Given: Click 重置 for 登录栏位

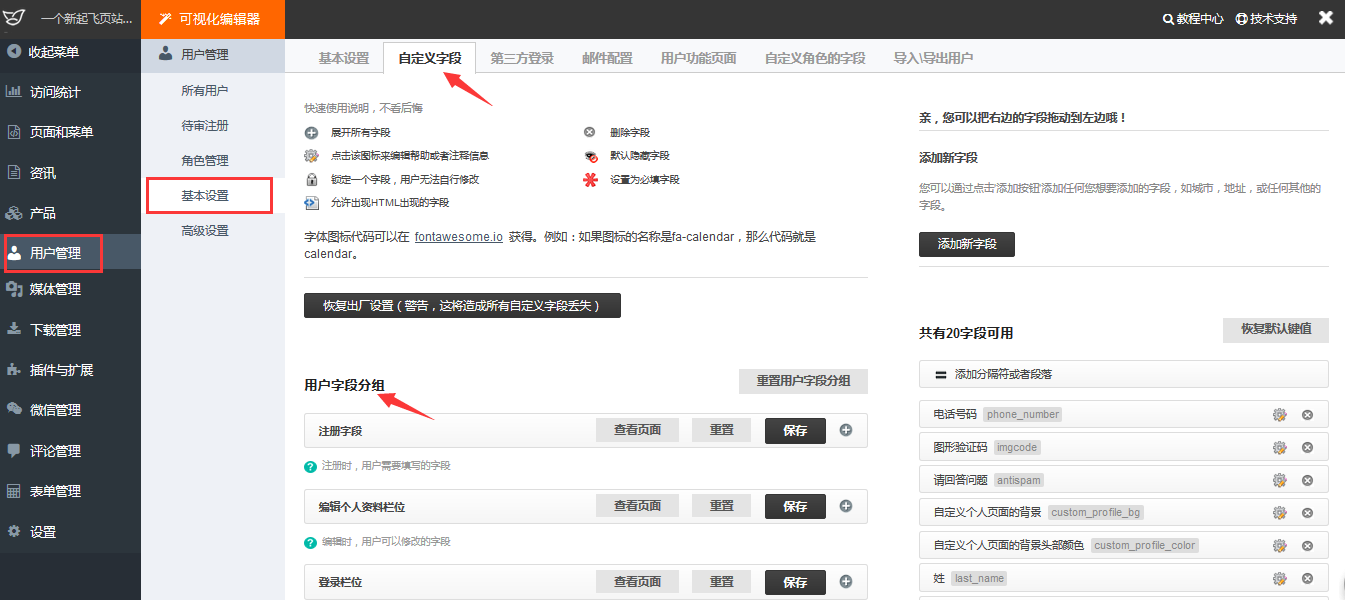Looking at the screenshot, I should (x=722, y=581).
